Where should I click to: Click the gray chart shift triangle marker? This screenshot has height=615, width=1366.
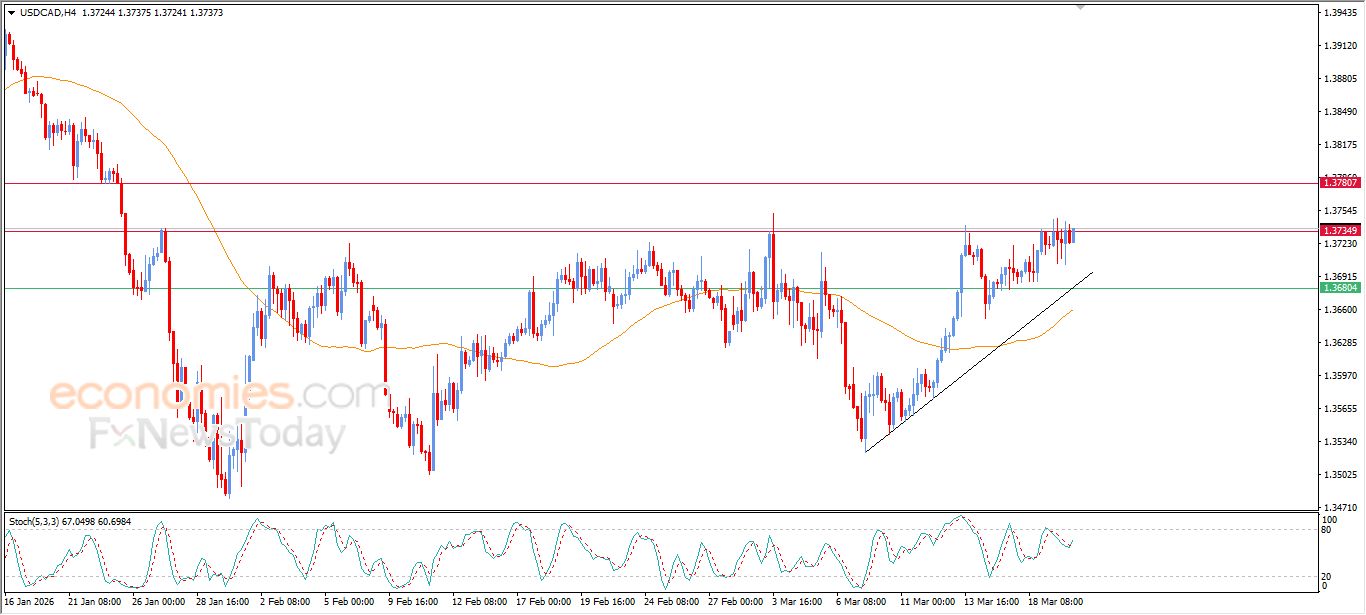point(1080,7)
